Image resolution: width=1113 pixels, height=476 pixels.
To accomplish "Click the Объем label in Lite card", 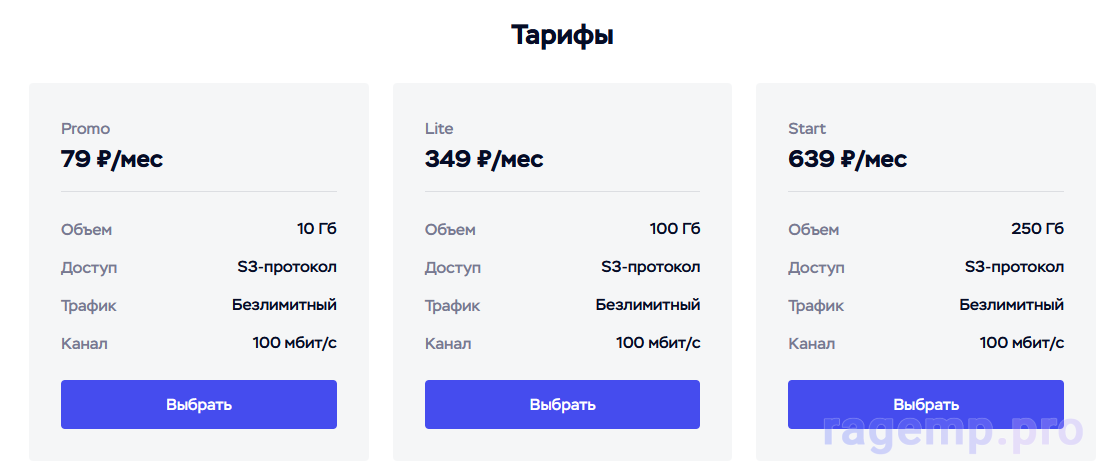I will pyautogui.click(x=450, y=229).
